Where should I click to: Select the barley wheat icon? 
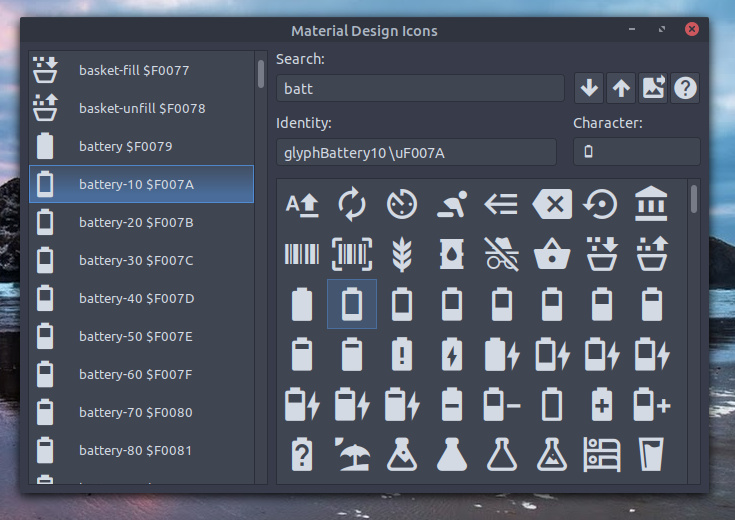click(402, 255)
